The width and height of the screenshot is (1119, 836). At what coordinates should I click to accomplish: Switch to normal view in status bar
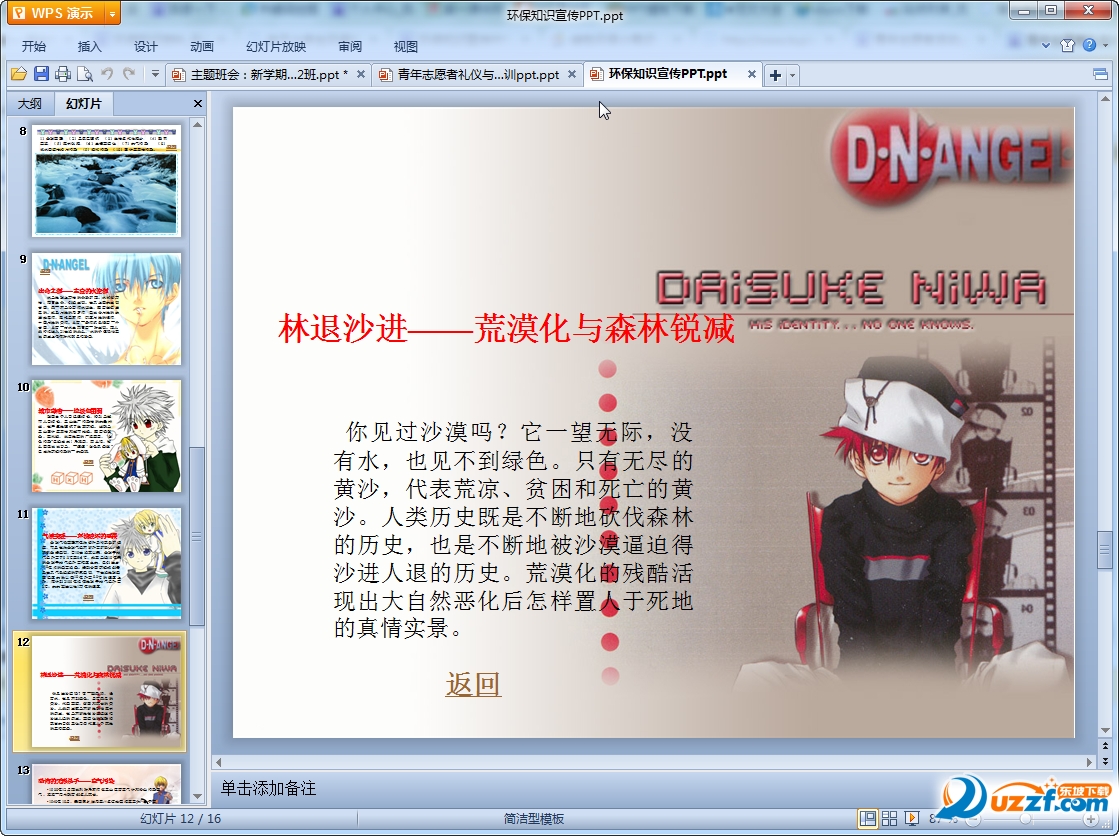coord(868,818)
